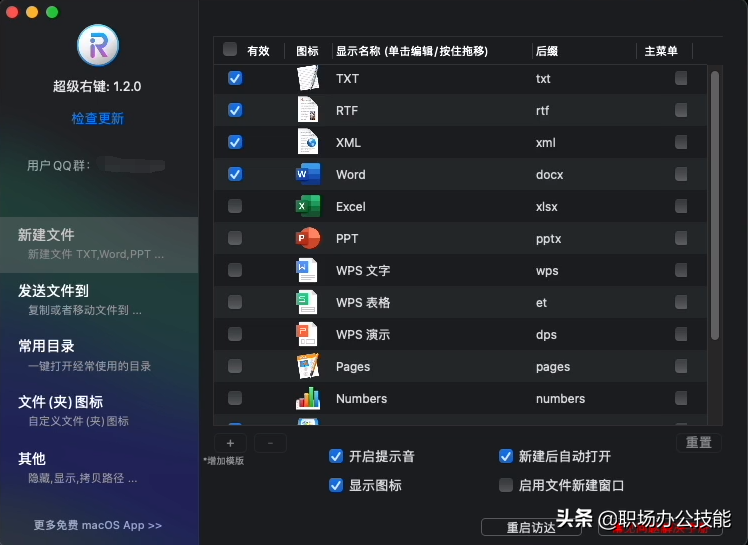Click the 显示名称 column header
This screenshot has width=748, height=545.
pos(412,51)
